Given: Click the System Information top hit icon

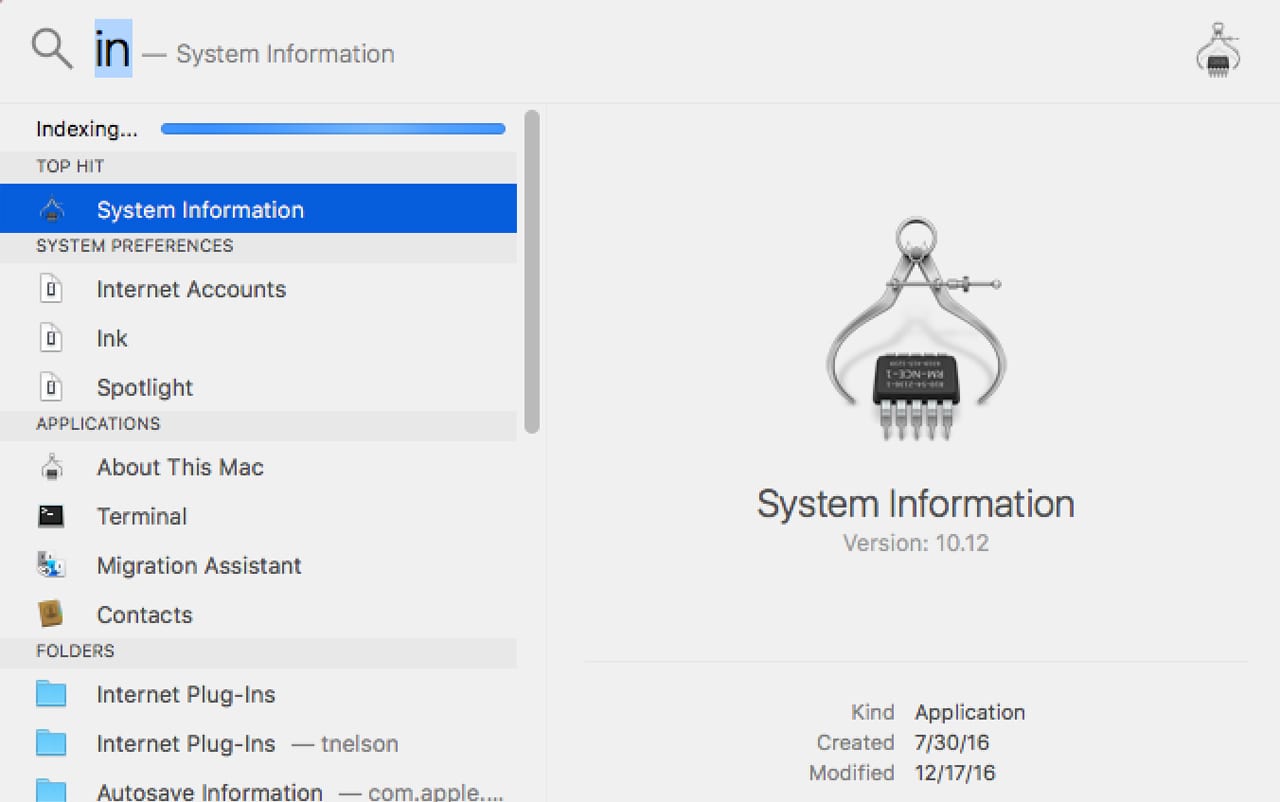Looking at the screenshot, I should (51, 210).
